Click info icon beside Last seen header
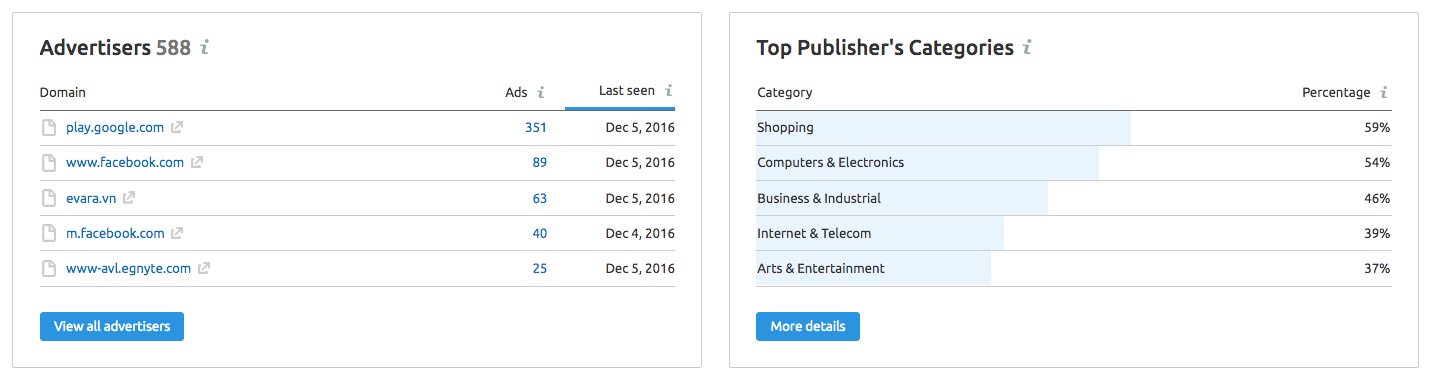 [x=669, y=90]
